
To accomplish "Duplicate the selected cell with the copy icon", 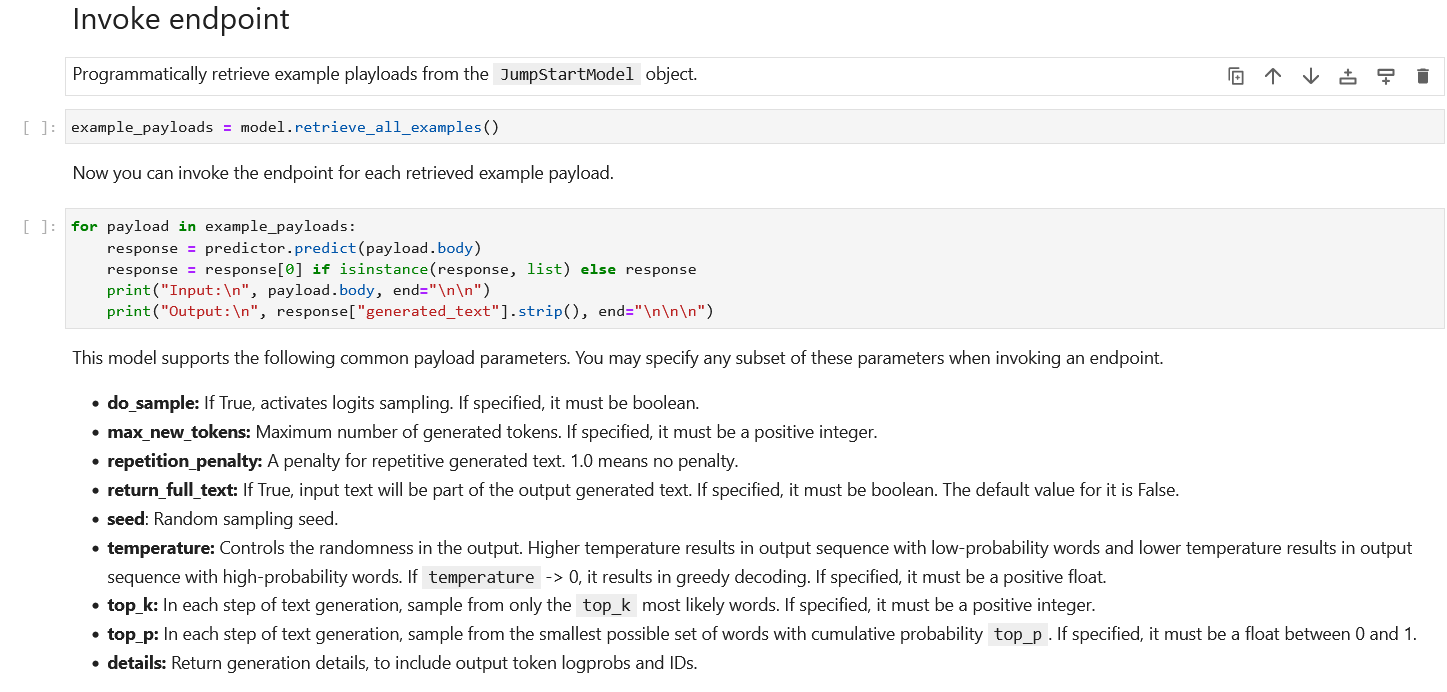I will coord(1236,76).
